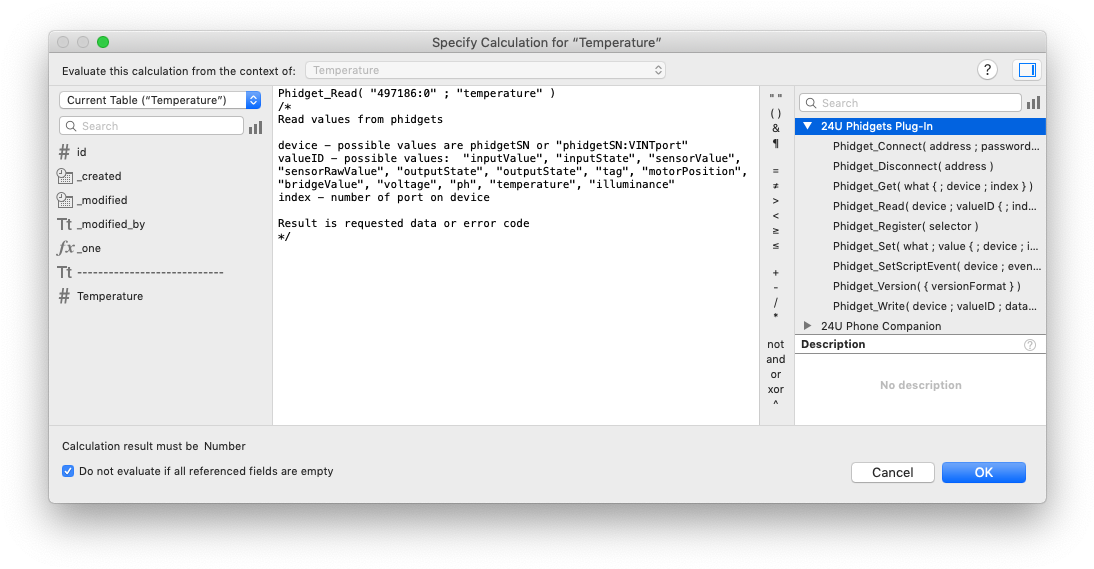This screenshot has width=1094, height=569.
Task: Click the help question mark button
Action: pos(987,70)
